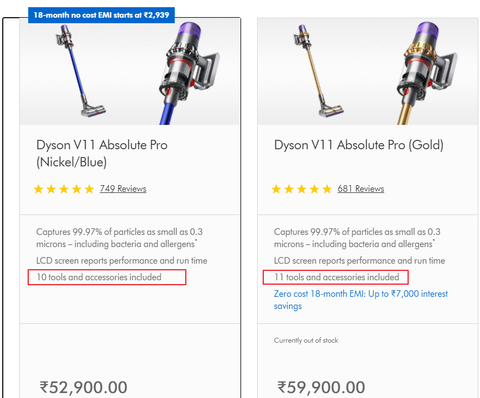Screen dimensions: 480x398
Task: Select the 11 tools and accessories text
Action: pos(337,277)
